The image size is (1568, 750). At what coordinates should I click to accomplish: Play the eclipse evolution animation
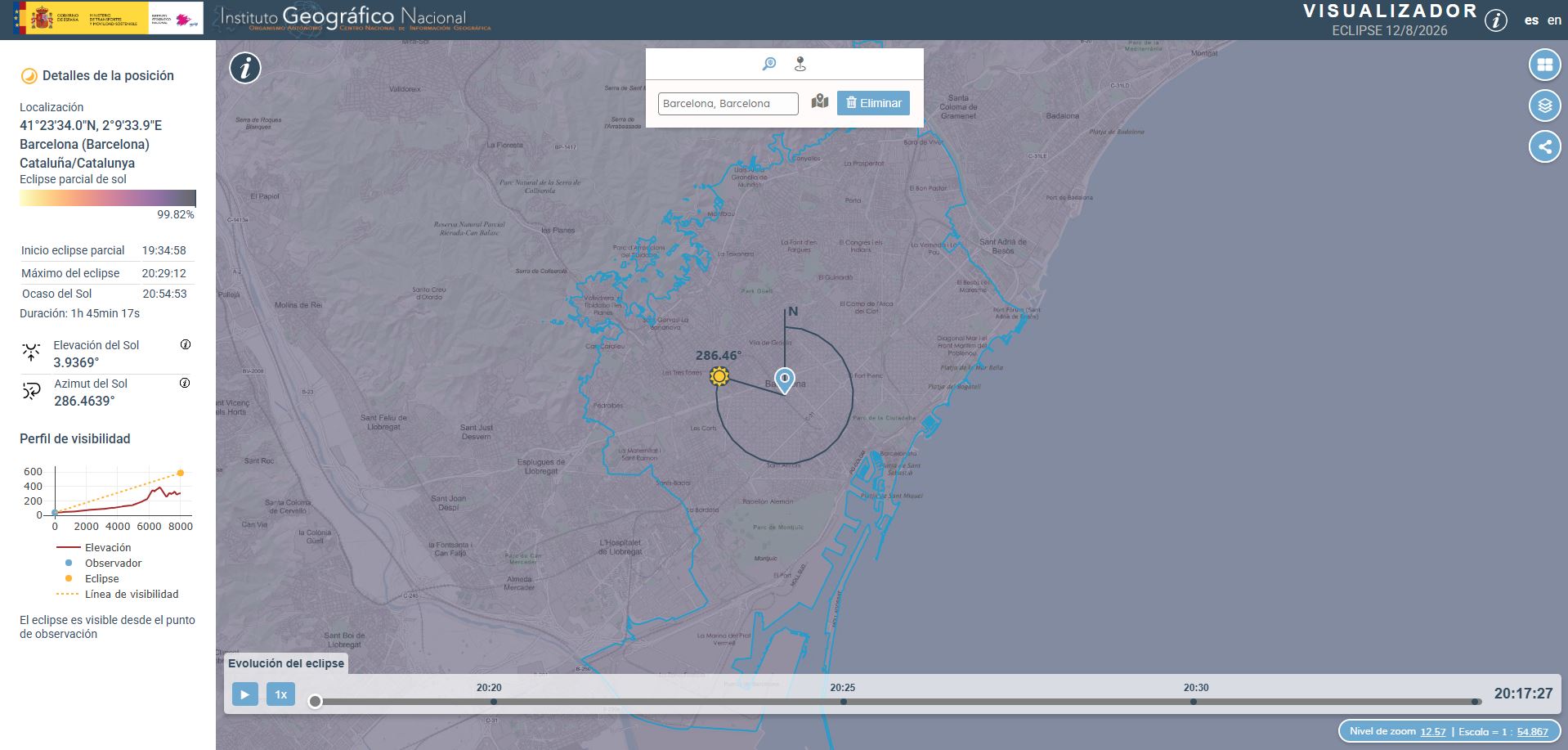pyautogui.click(x=244, y=694)
